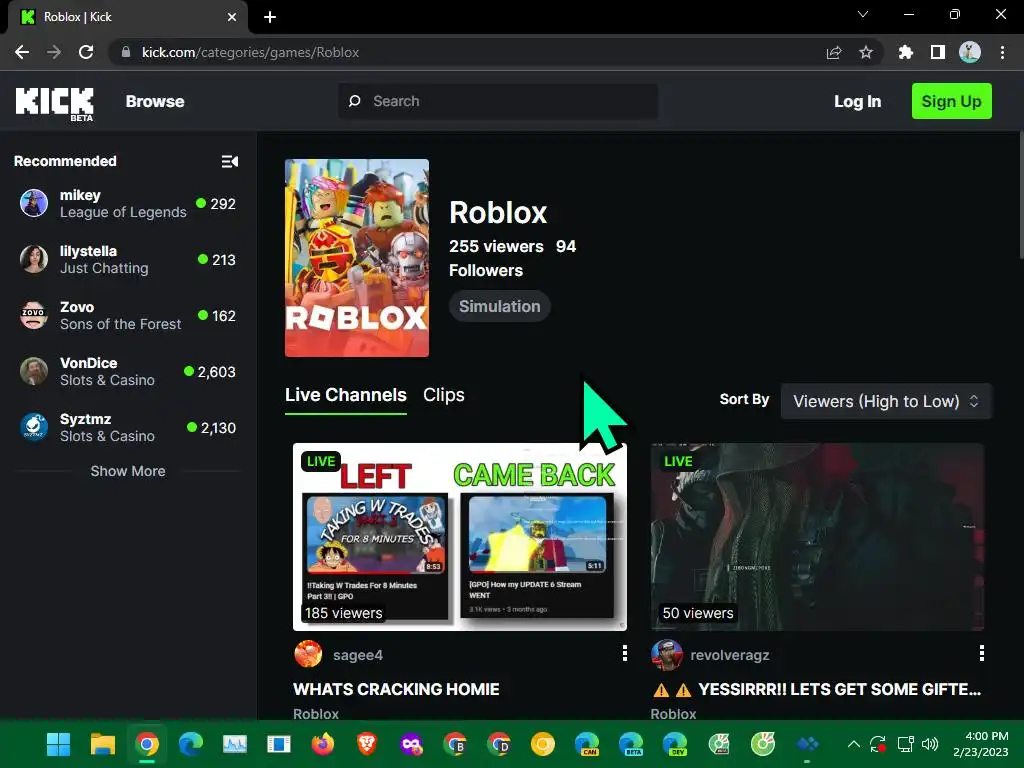1024x768 pixels.
Task: Open revolveragz channel name link
Action: coord(729,655)
